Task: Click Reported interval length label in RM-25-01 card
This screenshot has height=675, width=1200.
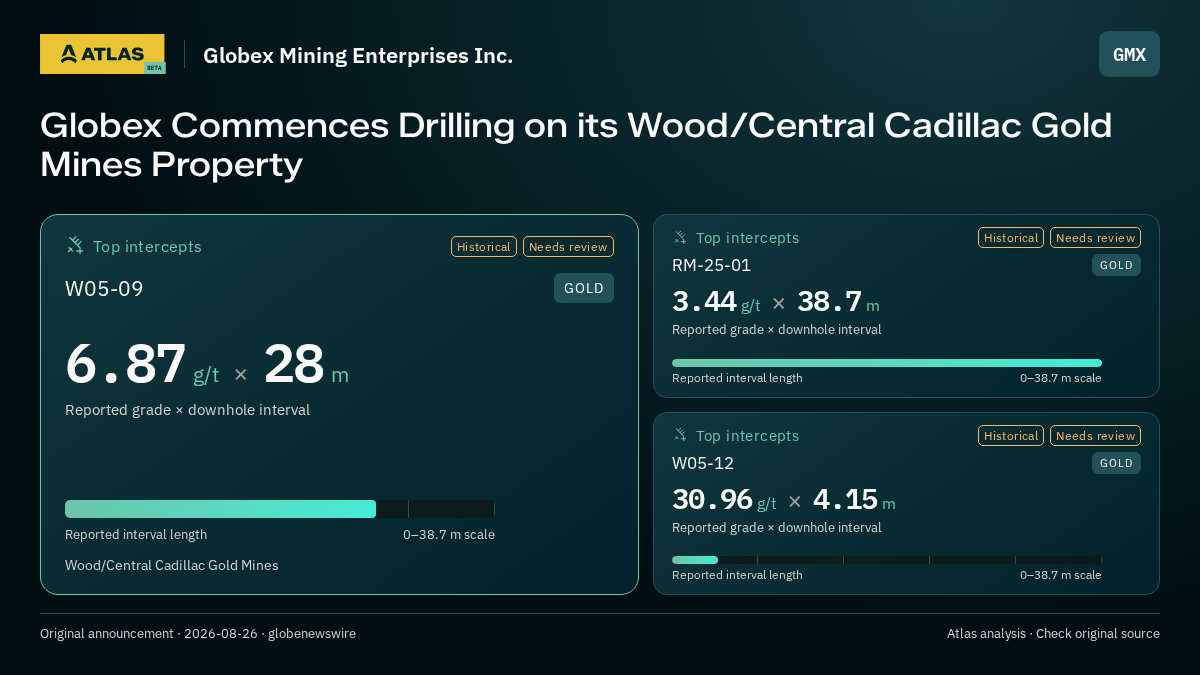Action: coord(737,378)
